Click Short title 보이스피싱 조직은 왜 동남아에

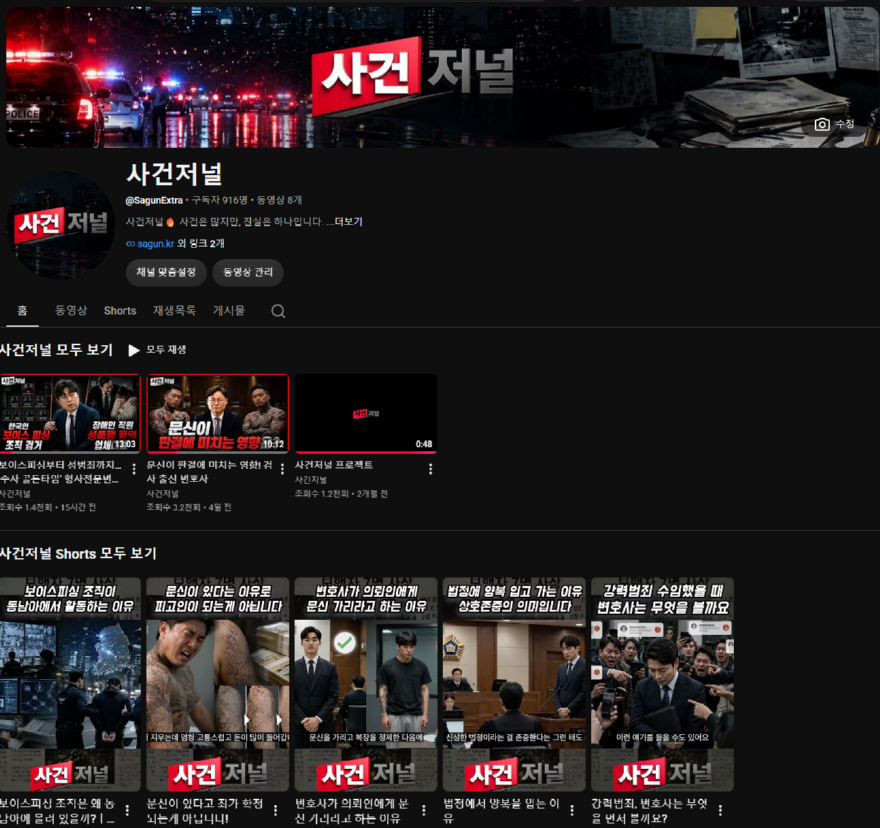coord(57,811)
